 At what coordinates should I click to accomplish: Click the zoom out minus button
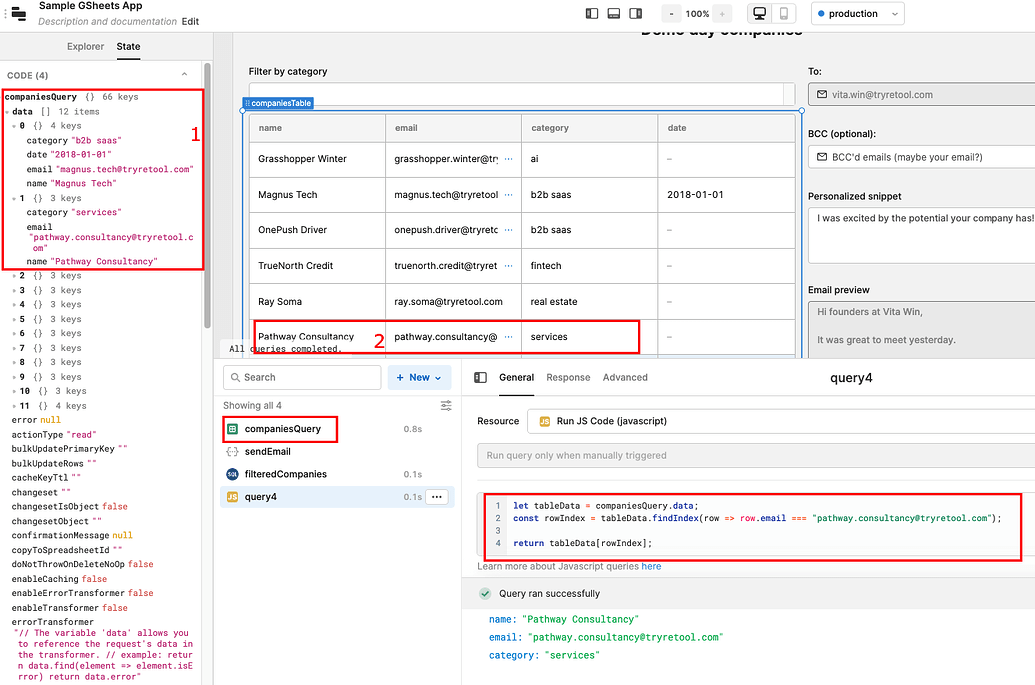[x=670, y=14]
